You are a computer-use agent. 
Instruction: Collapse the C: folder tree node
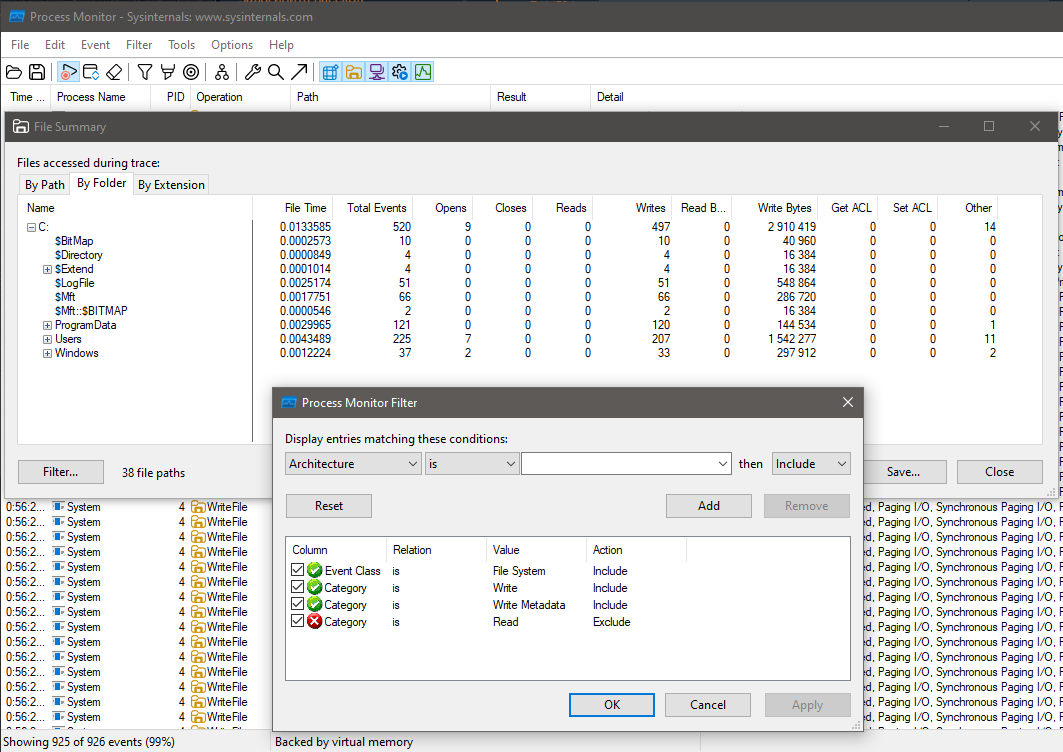tap(31, 227)
